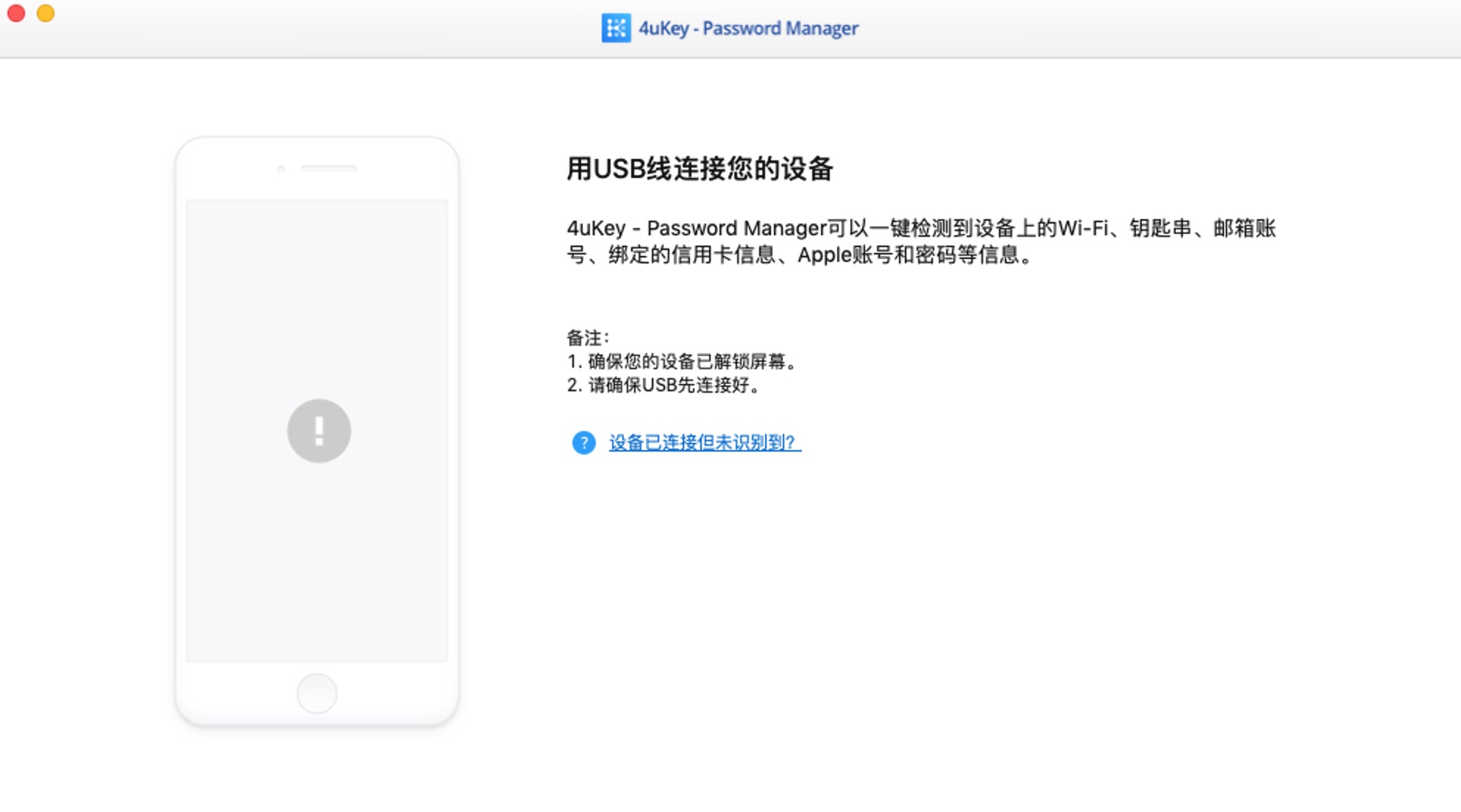This screenshot has height=812, width=1461.
Task: Click the '备注:' label
Action: coord(588,338)
